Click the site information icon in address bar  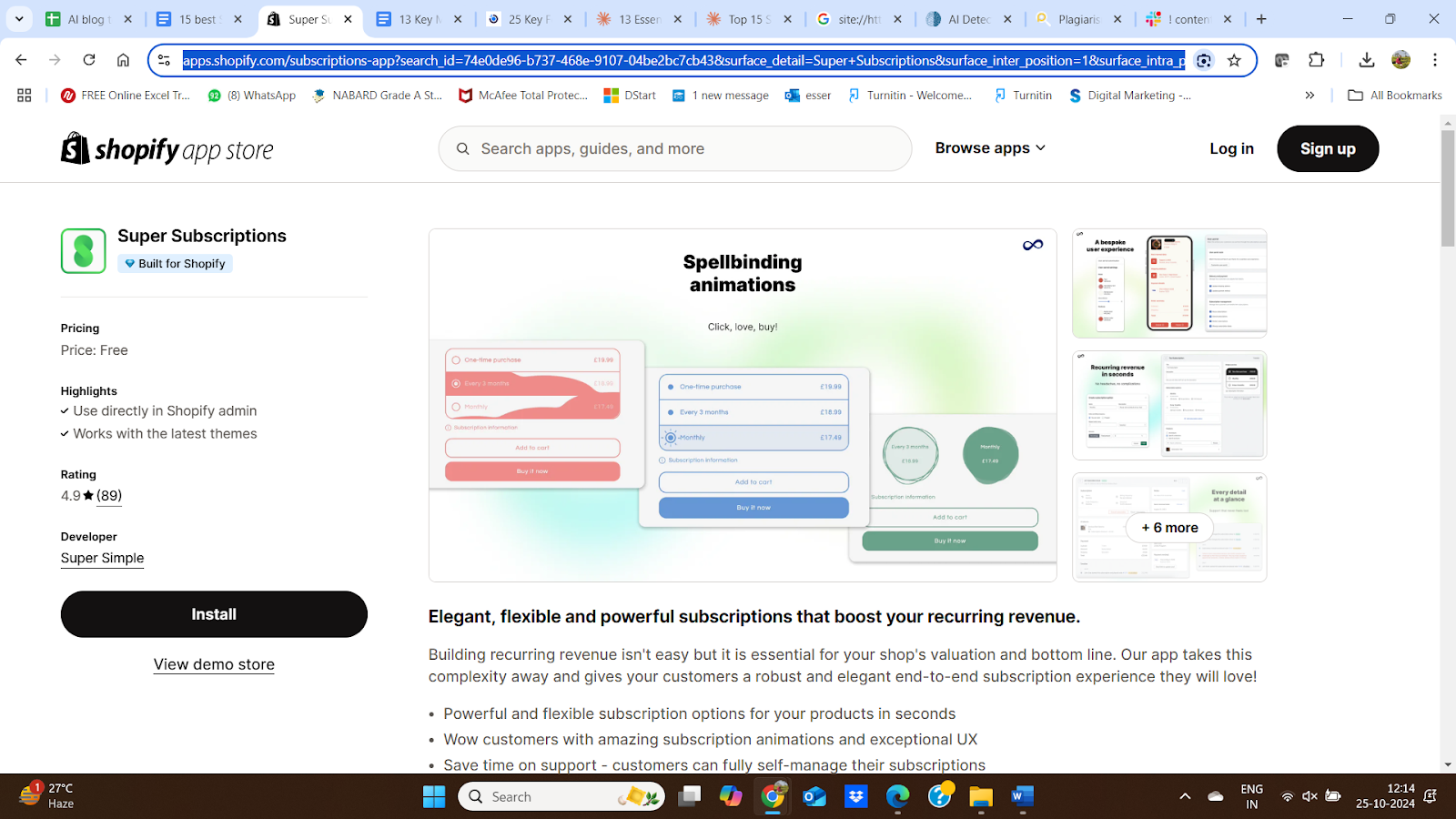(164, 60)
